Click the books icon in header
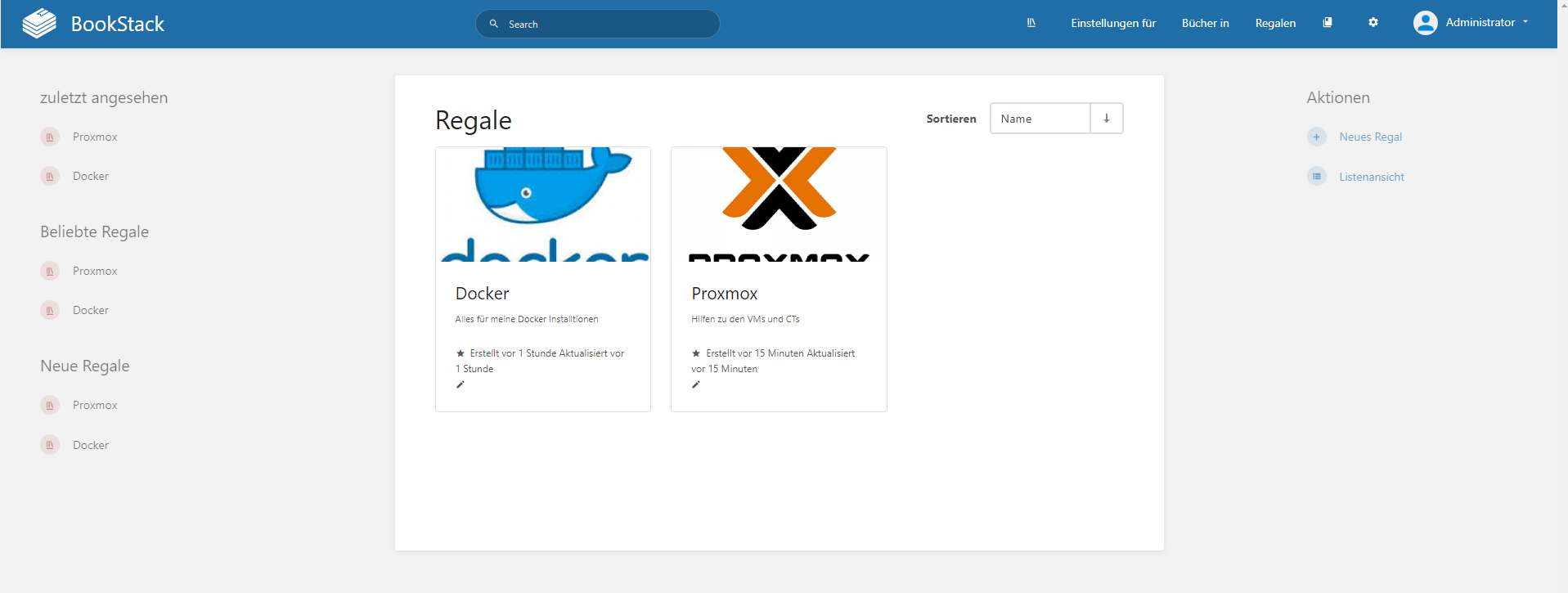Image resolution: width=1568 pixels, height=593 pixels. pyautogui.click(x=1328, y=23)
